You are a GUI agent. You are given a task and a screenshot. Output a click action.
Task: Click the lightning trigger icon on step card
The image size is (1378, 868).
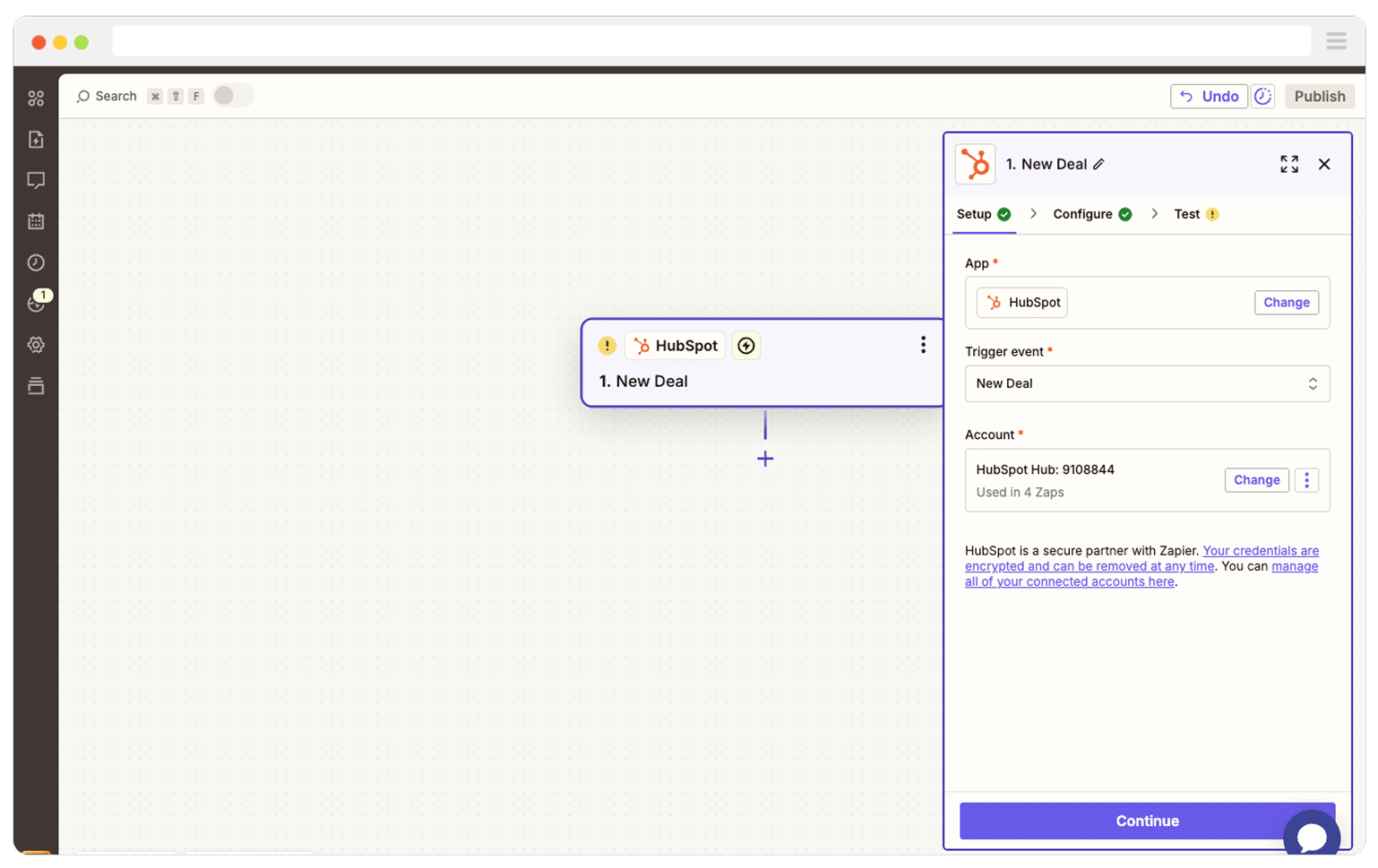(745, 346)
